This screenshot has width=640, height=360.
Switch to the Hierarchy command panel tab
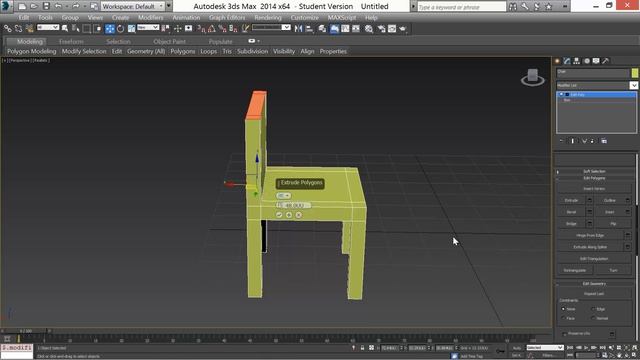tap(576, 61)
